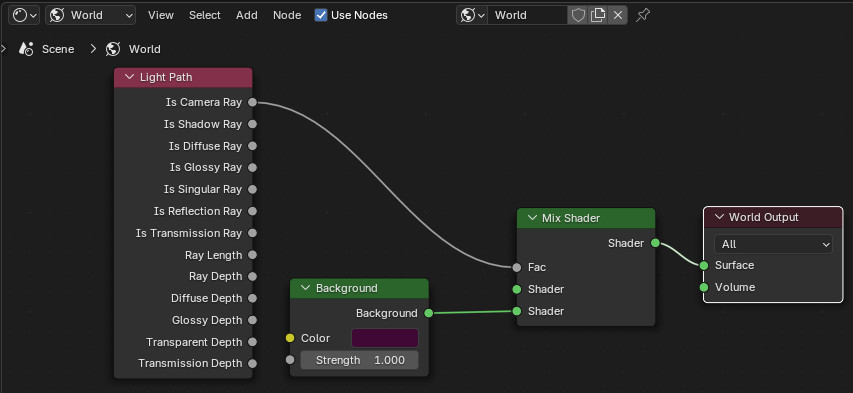Click the Diffuse Depth output socket
Viewport: 853px width, 393px height.
pyautogui.click(x=252, y=298)
